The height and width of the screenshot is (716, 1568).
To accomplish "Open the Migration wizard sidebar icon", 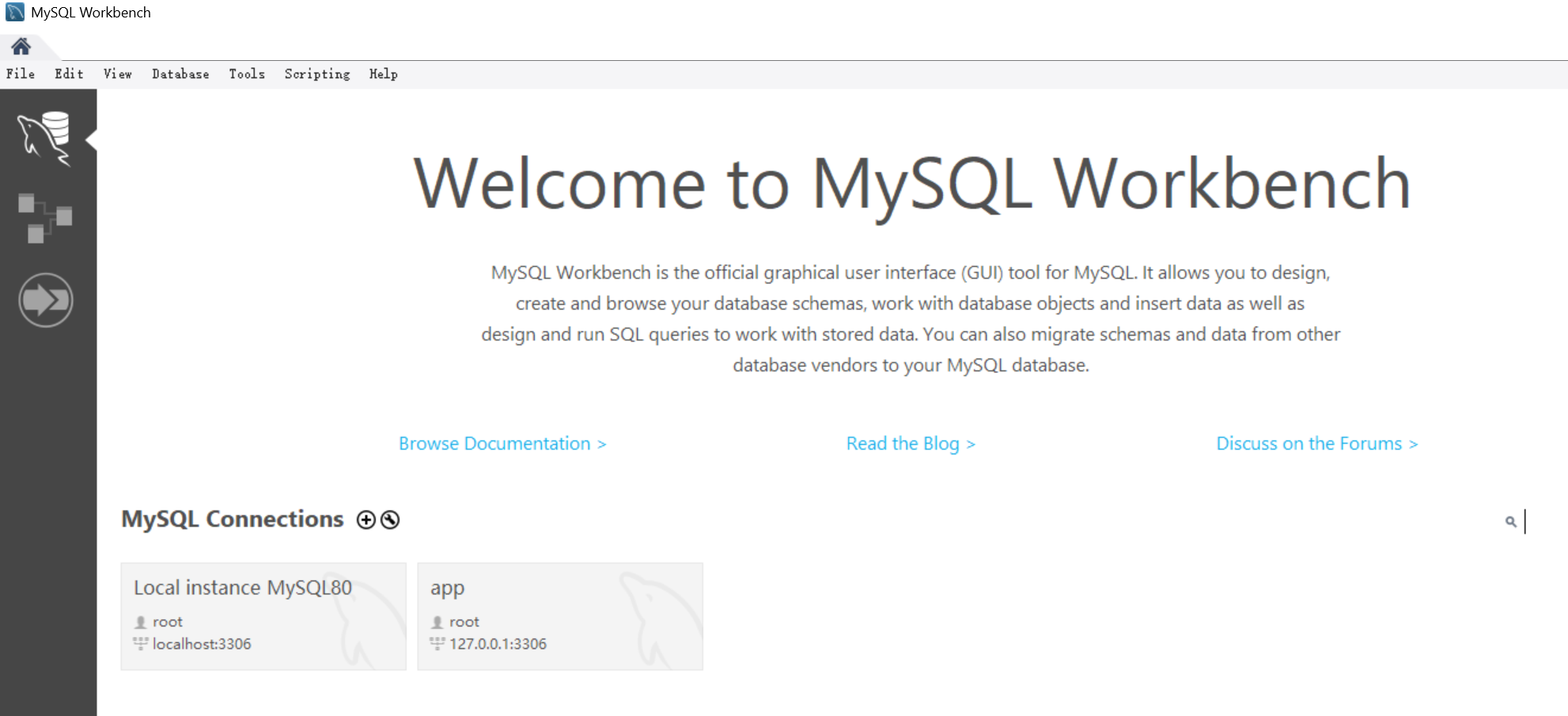I will coord(45,300).
